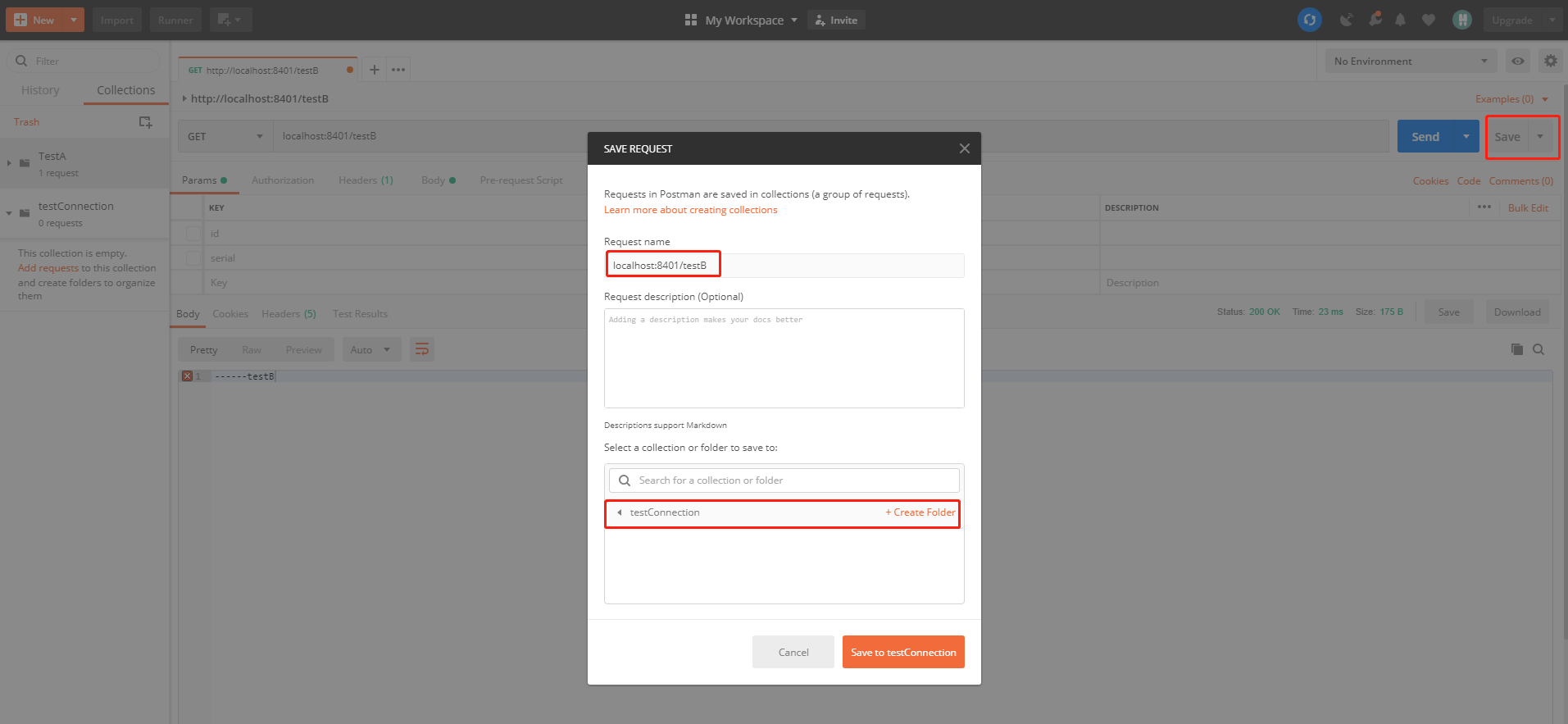Open new window icon menu
Screen dimensions: 1568x724
tap(230, 20)
